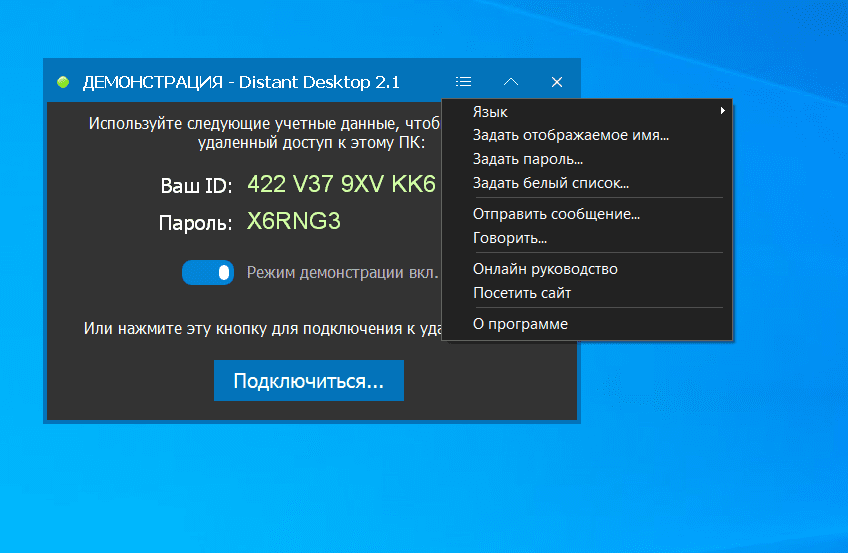Viewport: 848px width, 553px height.
Task: Close the Distant Desktop window
Action: point(556,82)
